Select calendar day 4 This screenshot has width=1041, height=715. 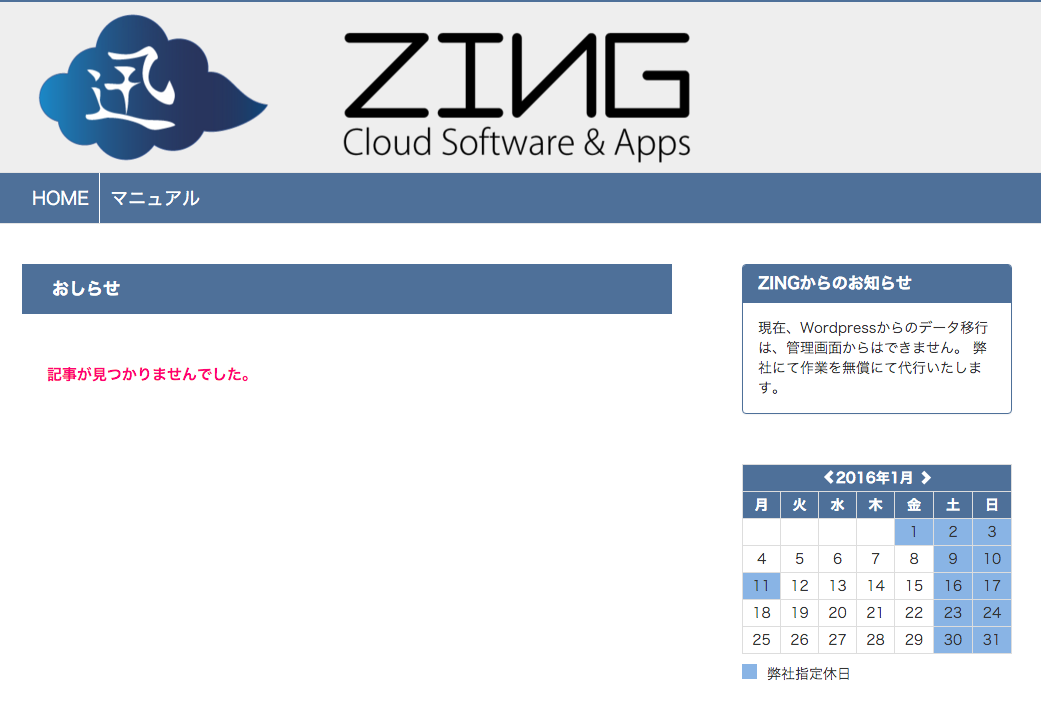tap(761, 559)
